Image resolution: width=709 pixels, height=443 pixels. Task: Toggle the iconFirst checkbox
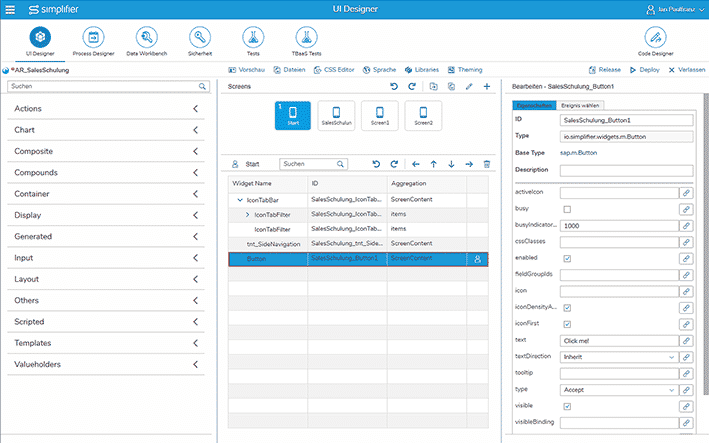click(x=567, y=324)
